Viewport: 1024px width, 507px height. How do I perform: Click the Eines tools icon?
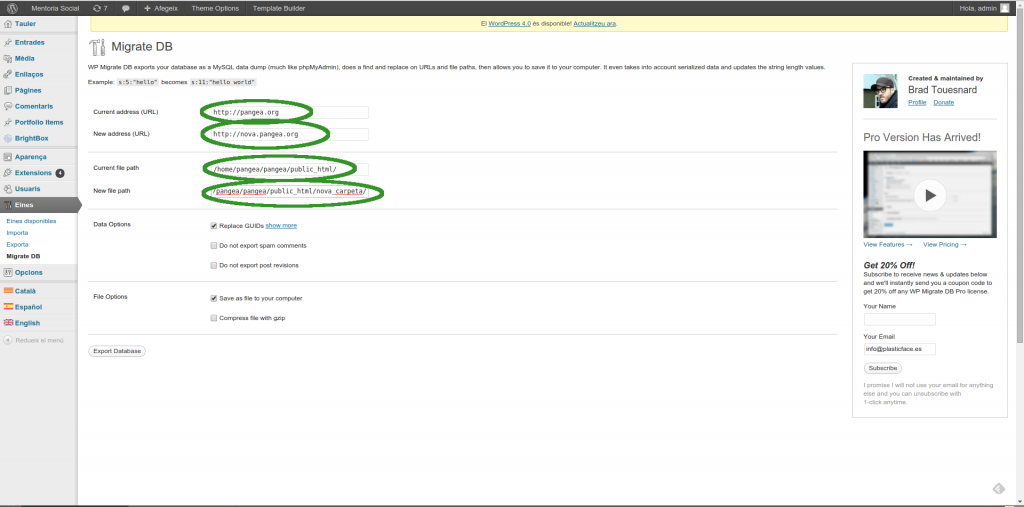pyautogui.click(x=7, y=205)
